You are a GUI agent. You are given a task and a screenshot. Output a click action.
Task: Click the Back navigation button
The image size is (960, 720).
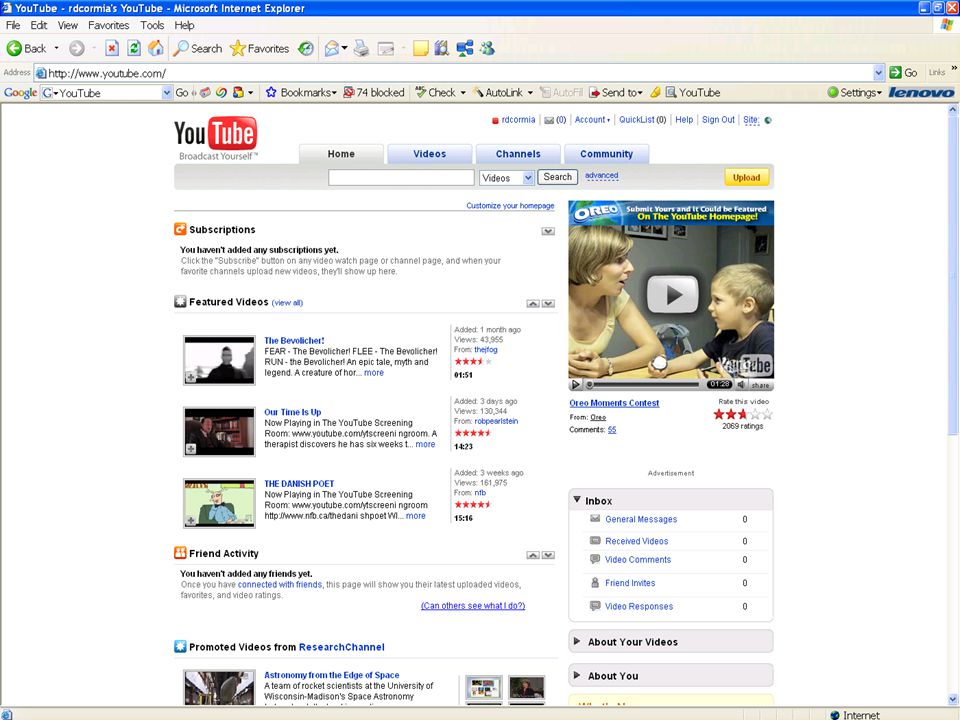(26, 48)
